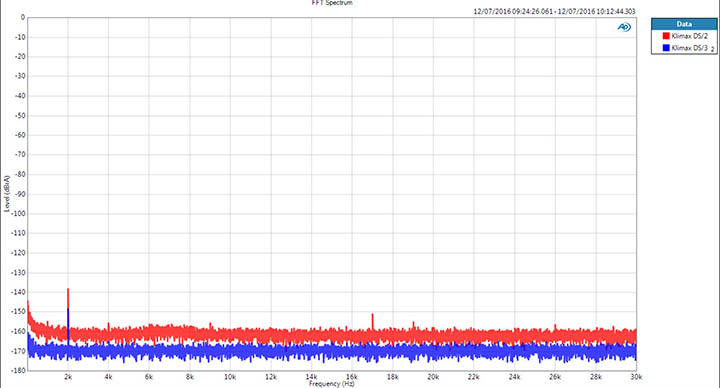Click the red spike near 17k frequency

[x=372, y=321]
